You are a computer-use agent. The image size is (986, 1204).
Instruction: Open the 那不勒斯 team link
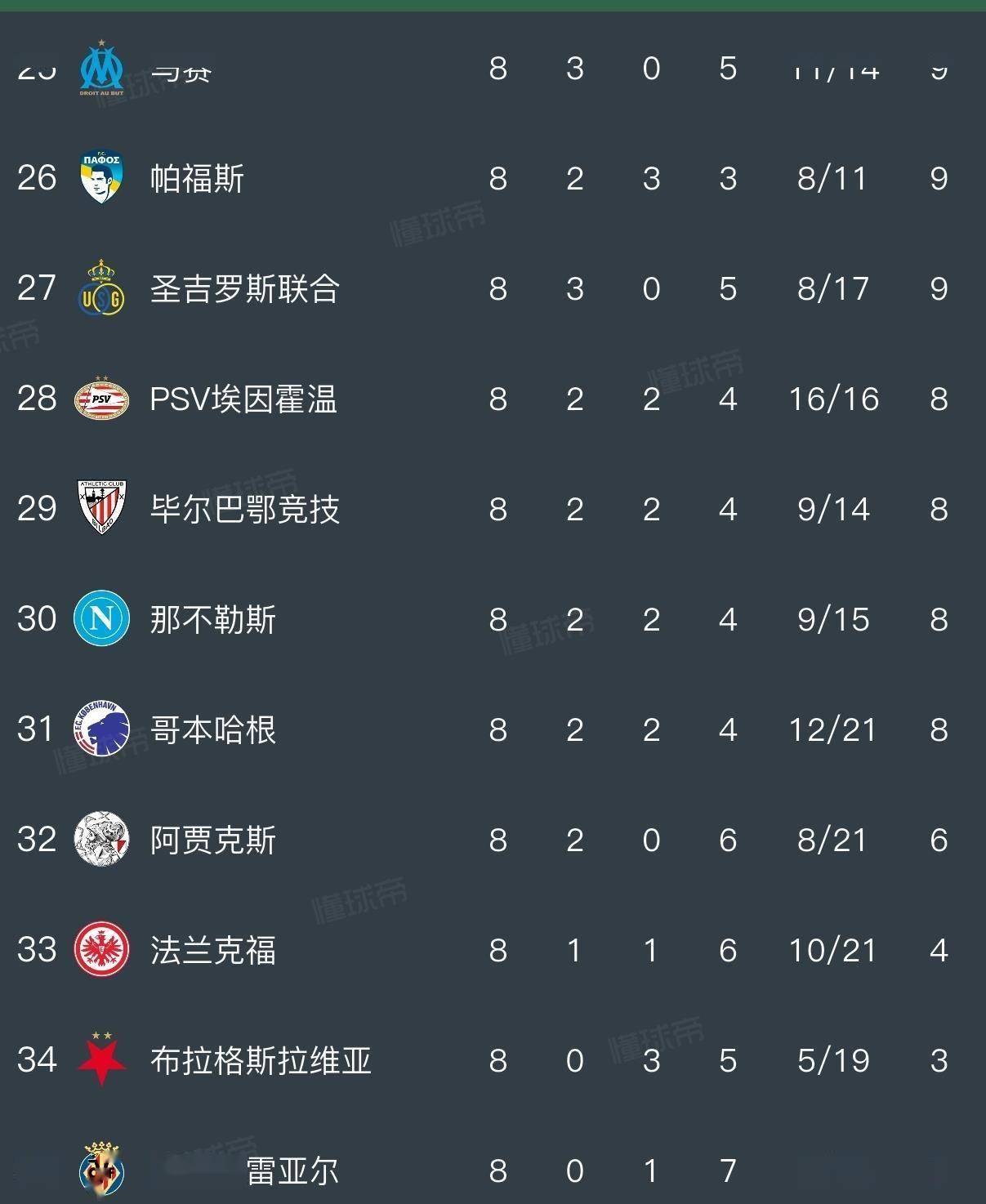click(212, 619)
